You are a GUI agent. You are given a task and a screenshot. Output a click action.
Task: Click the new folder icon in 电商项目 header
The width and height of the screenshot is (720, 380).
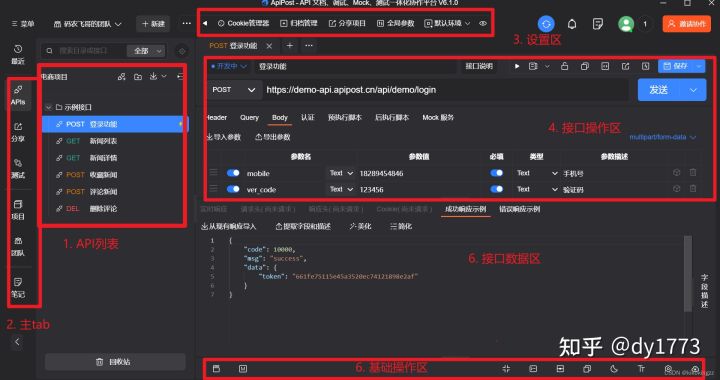pyautogui.click(x=138, y=77)
